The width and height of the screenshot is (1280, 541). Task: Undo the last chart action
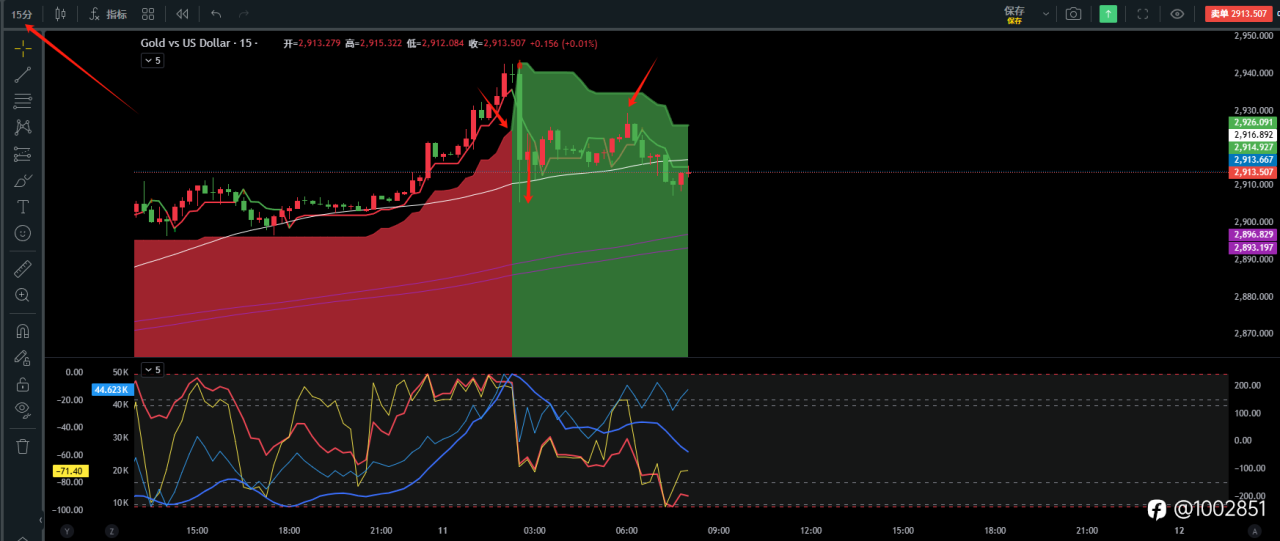pos(216,14)
